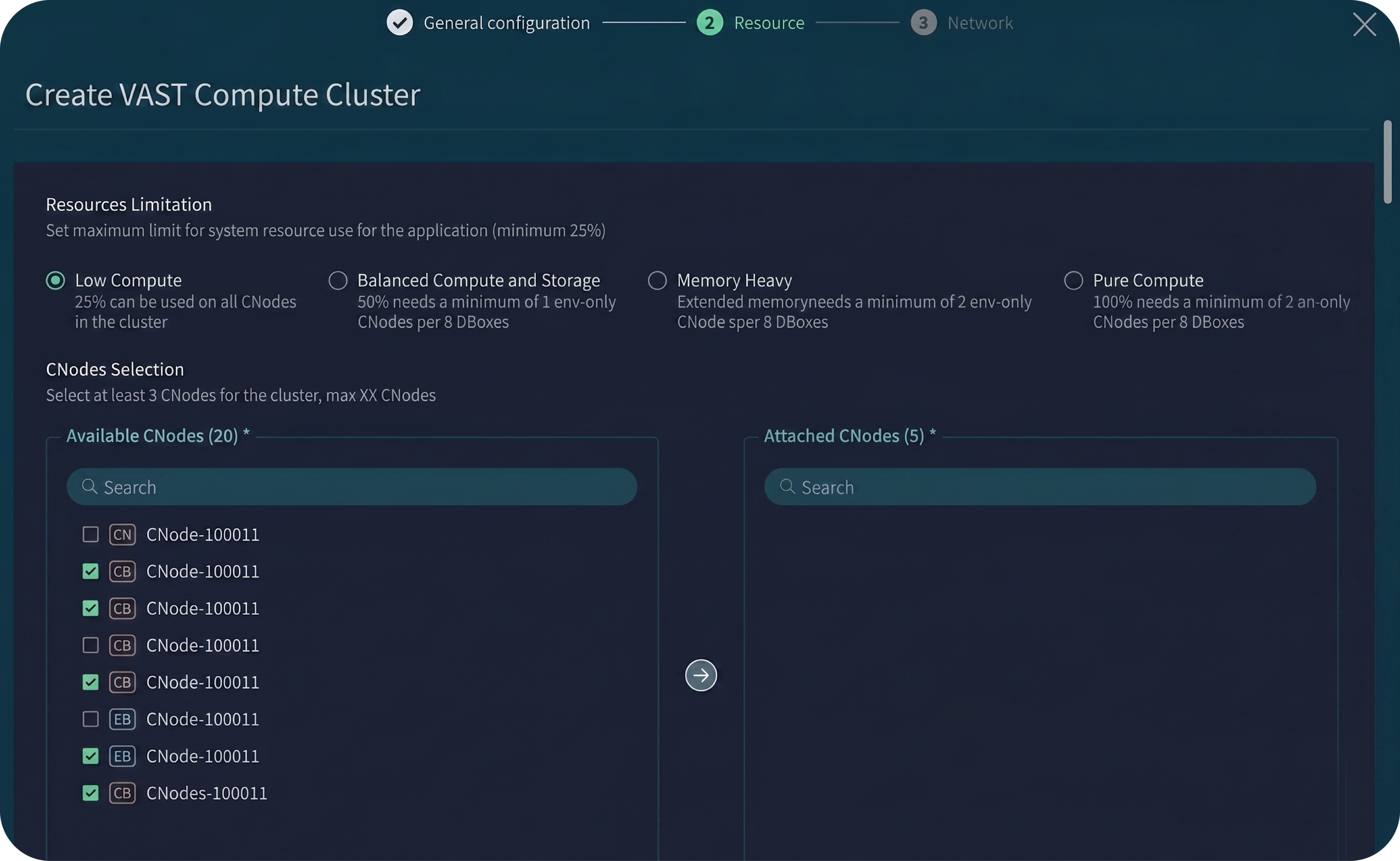1400x861 pixels.
Task: Uncheck the checked EB CNode row's checkbox
Action: point(91,756)
